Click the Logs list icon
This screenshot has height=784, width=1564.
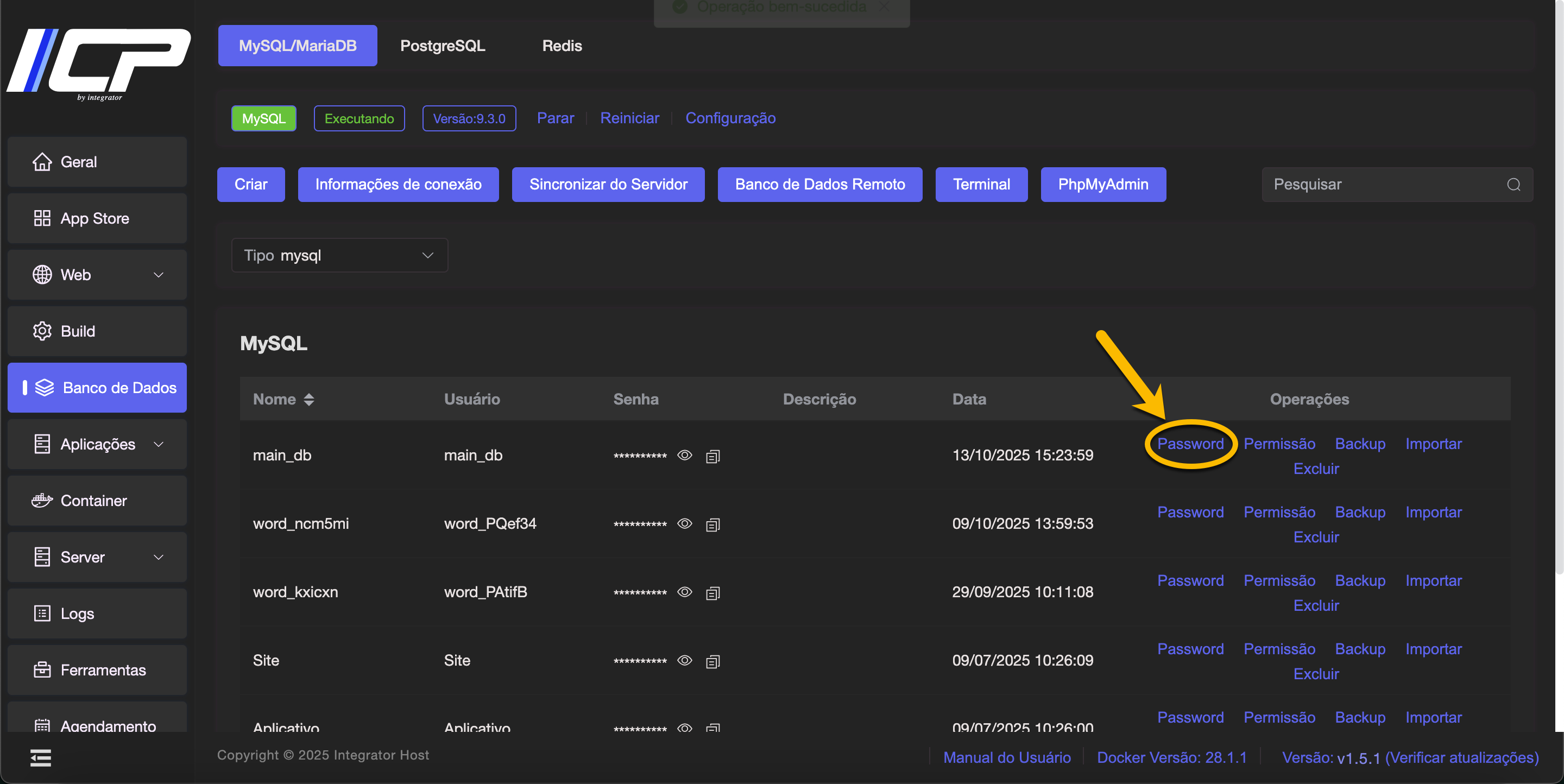click(x=42, y=614)
